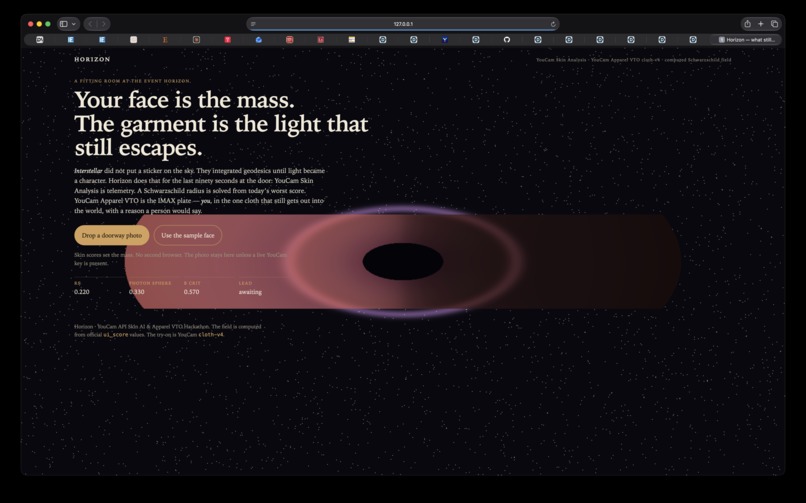Click the Drop a doorway photo button
Image resolution: width=806 pixels, height=503 pixels.
112,235
